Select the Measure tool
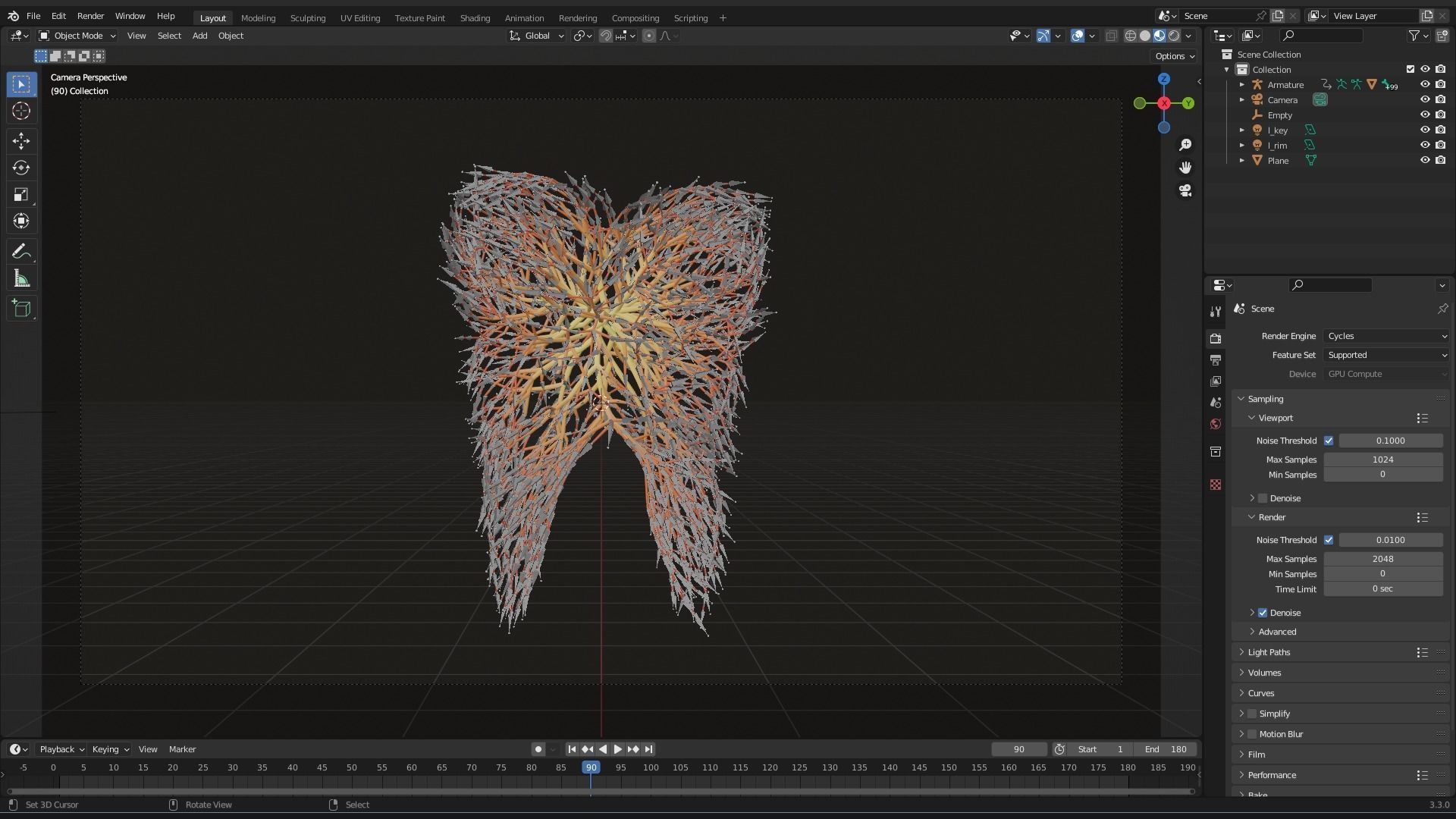This screenshot has width=1456, height=819. 21,279
